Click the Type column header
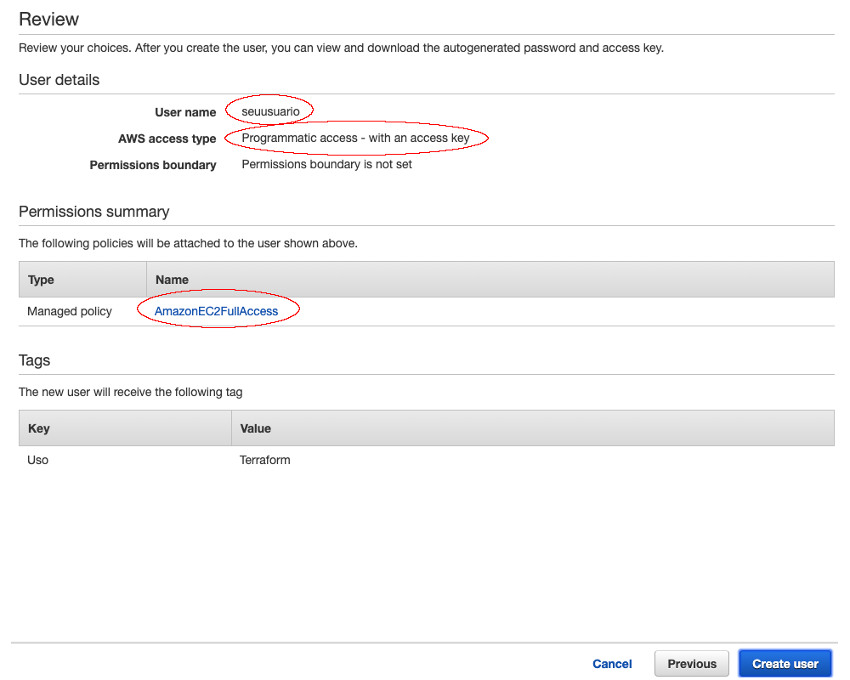850x680 pixels. 41,280
